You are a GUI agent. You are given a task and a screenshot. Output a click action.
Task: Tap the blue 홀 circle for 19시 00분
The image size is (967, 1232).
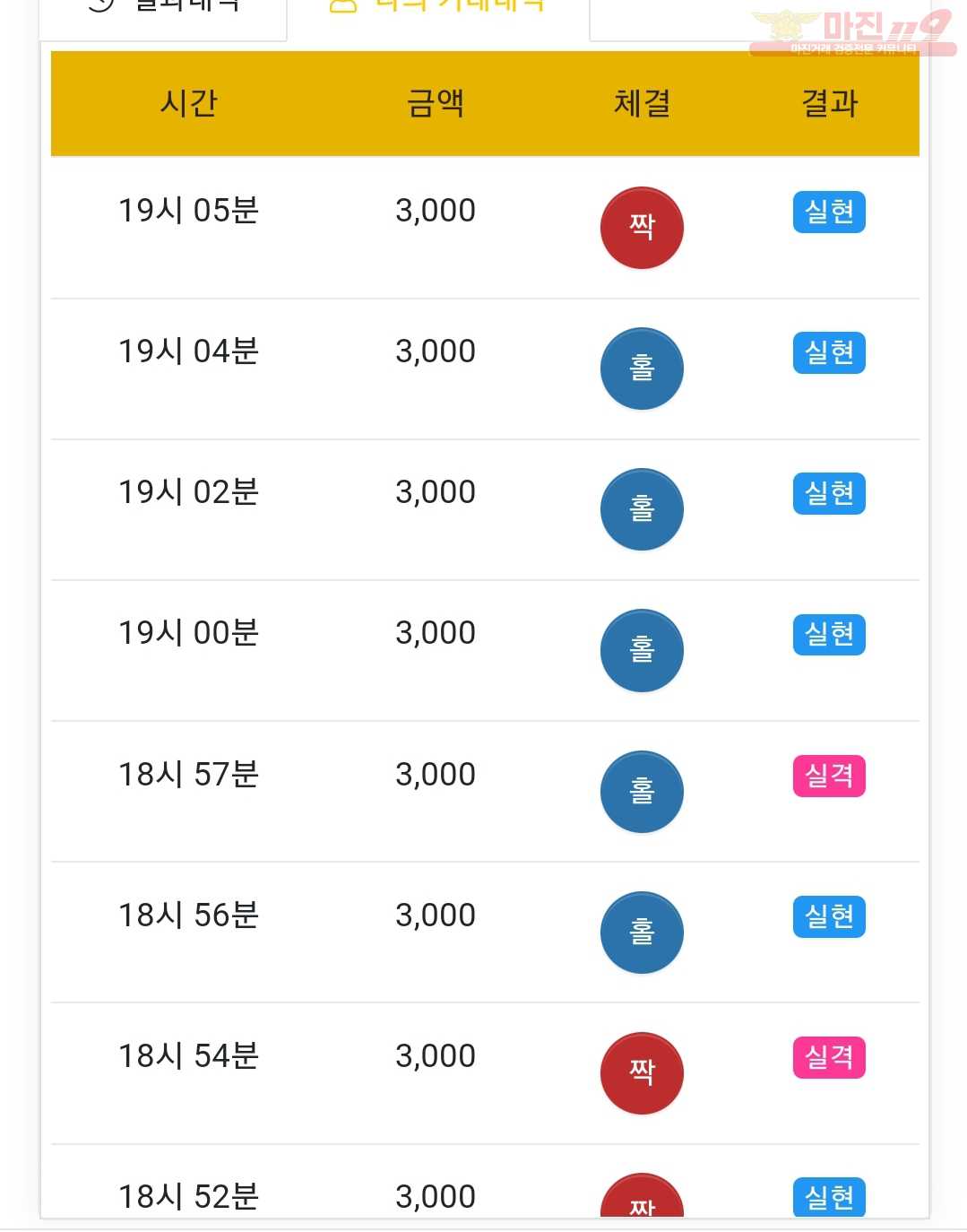[x=642, y=650]
